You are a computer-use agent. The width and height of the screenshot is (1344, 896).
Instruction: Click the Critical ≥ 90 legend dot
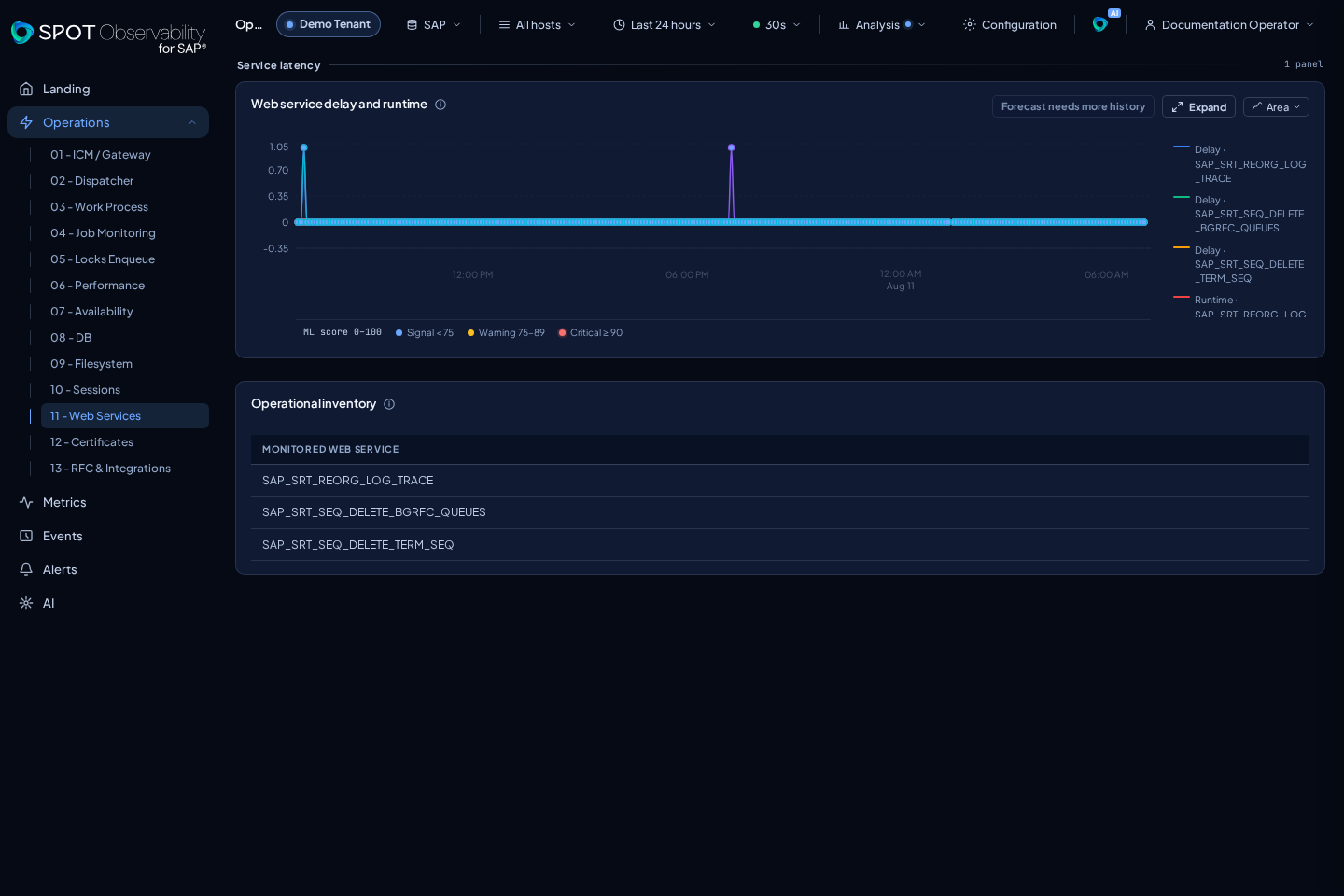[562, 333]
